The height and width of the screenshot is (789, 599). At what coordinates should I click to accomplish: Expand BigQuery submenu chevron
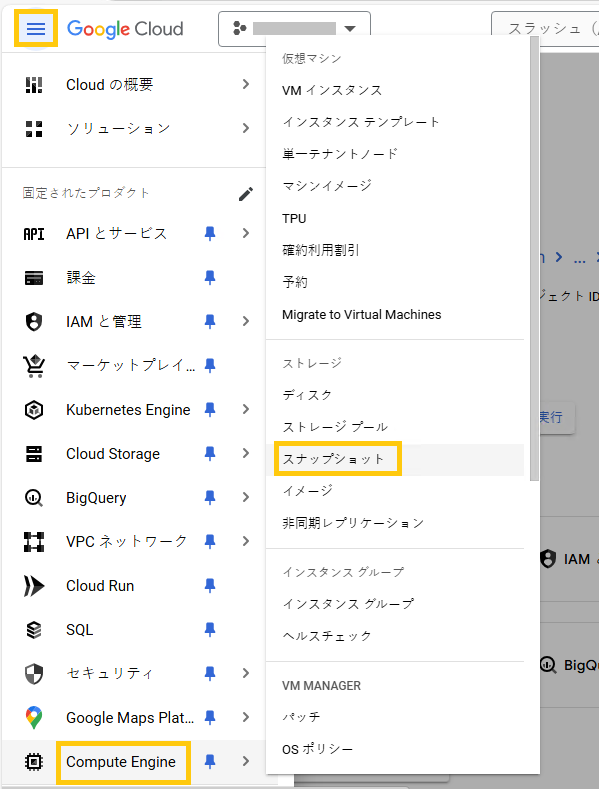246,497
